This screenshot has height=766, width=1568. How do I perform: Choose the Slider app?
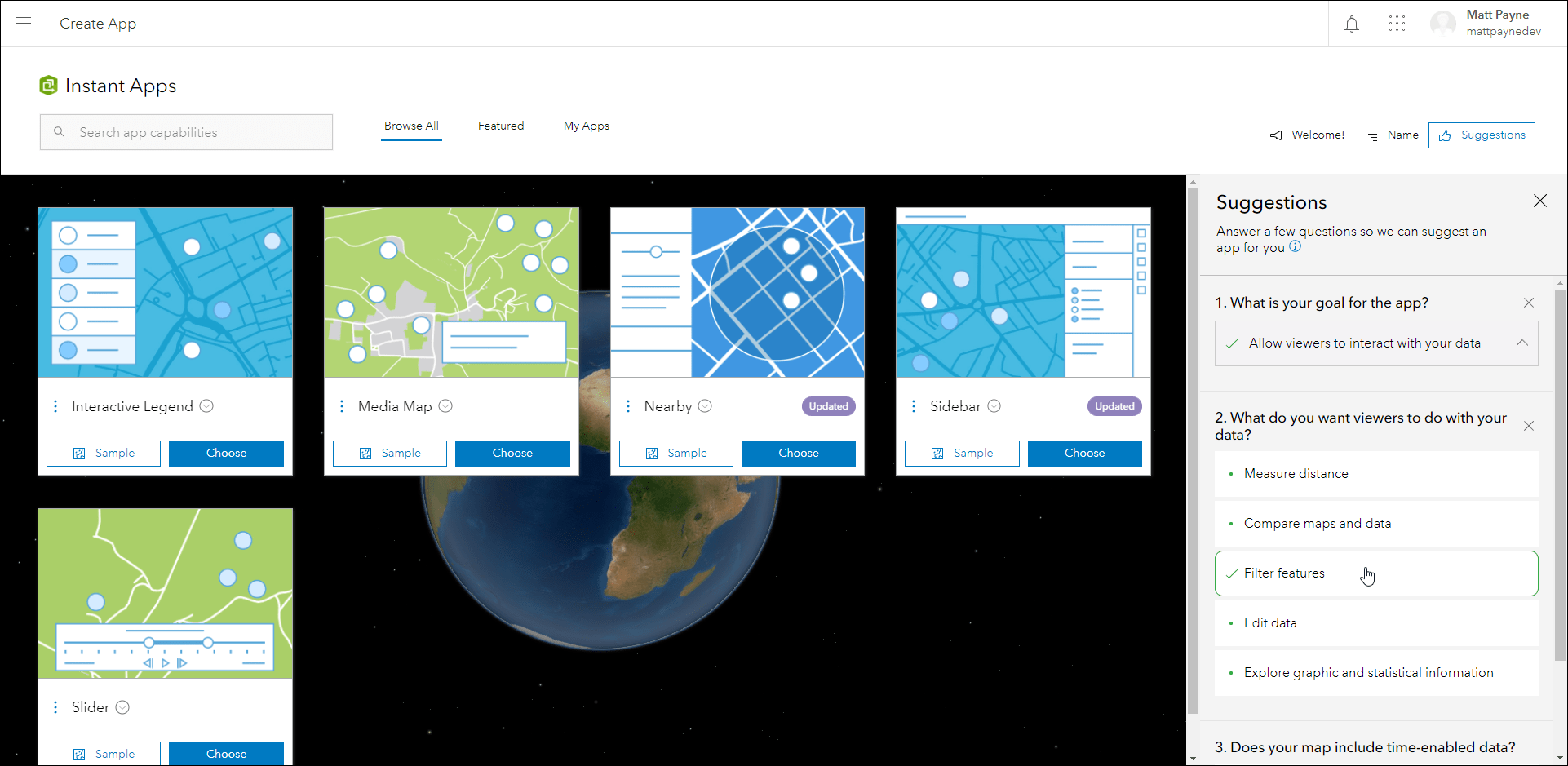[226, 754]
